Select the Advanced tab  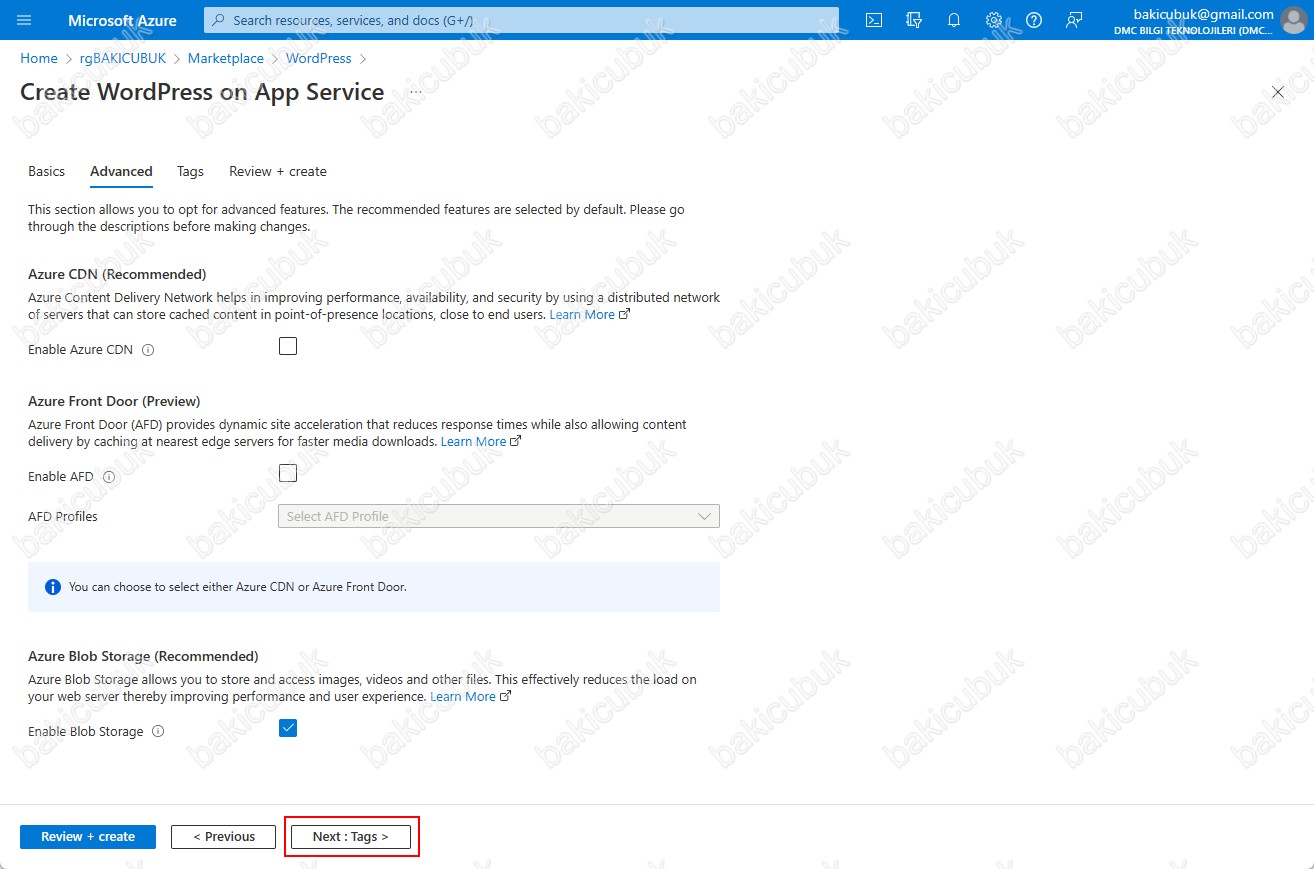click(x=121, y=172)
